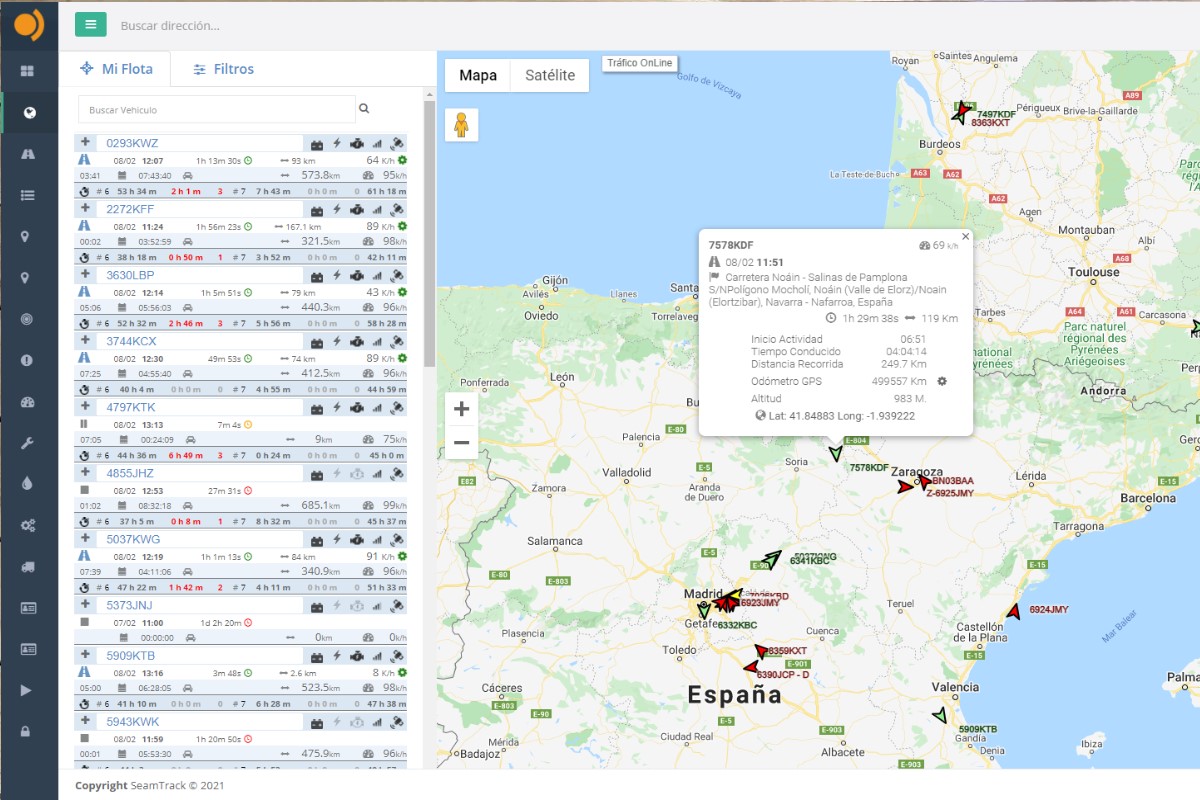1200x800 pixels.
Task: Open the Filtros tab
Action: point(224,69)
